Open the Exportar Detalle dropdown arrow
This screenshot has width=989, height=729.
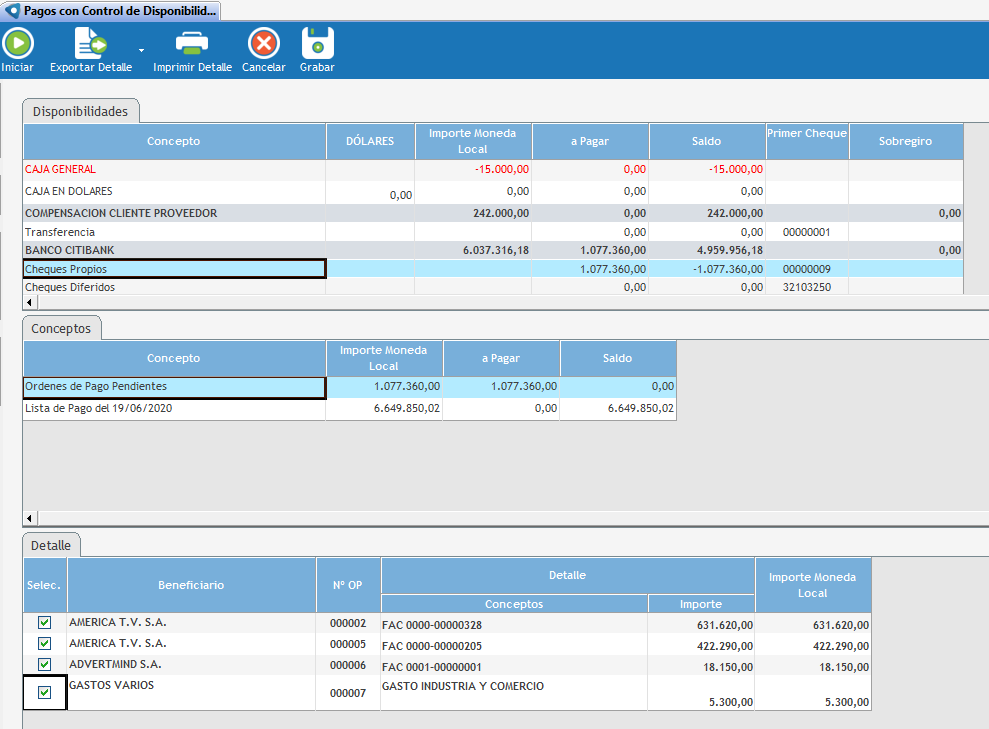click(x=141, y=49)
